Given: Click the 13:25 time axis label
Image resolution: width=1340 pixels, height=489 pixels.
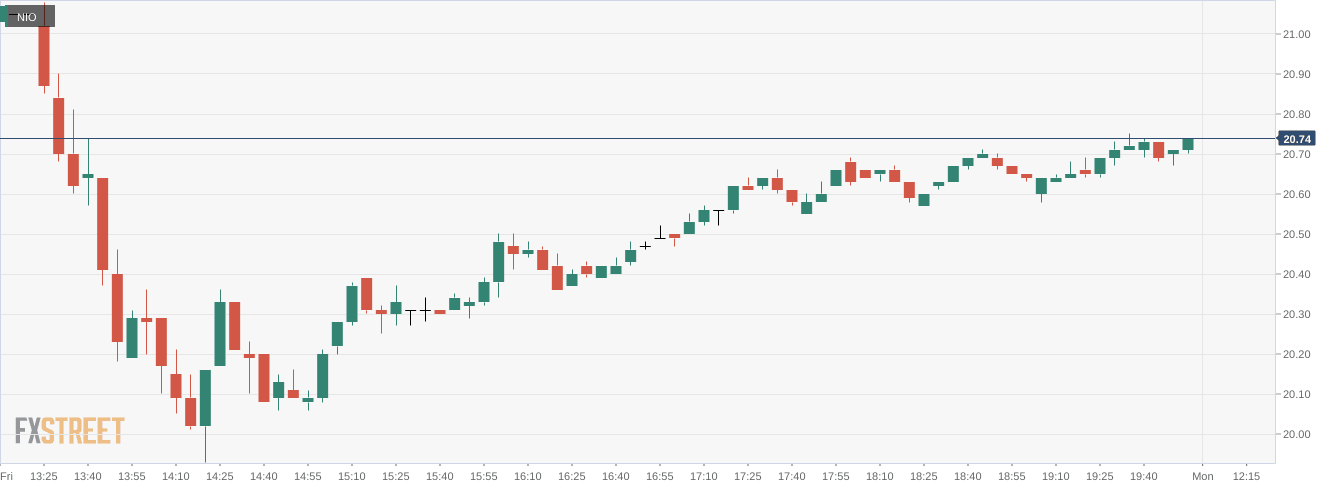Looking at the screenshot, I should pyautogui.click(x=44, y=476).
